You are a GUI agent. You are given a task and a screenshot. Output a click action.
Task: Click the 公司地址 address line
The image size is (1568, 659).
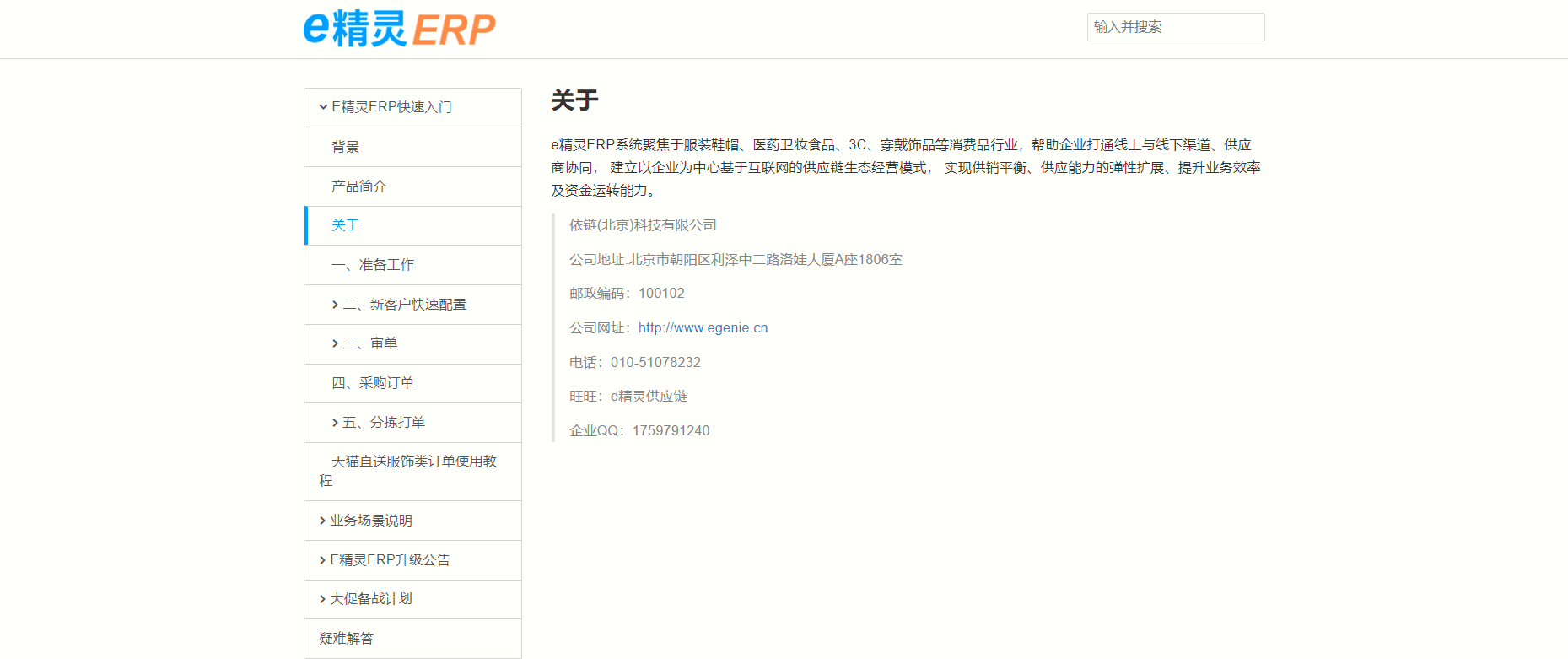736,260
